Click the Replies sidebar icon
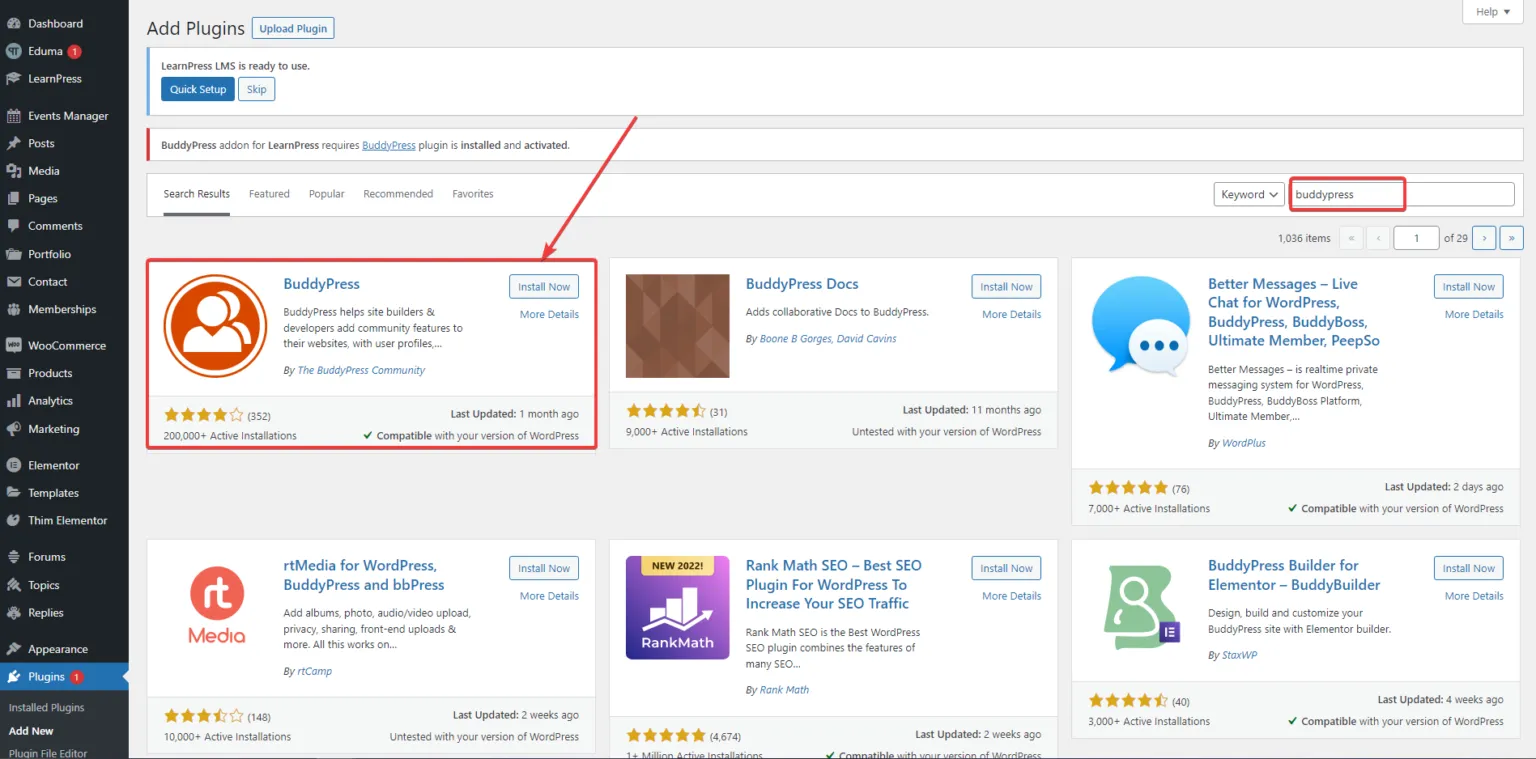The height and width of the screenshot is (759, 1536). [x=14, y=612]
